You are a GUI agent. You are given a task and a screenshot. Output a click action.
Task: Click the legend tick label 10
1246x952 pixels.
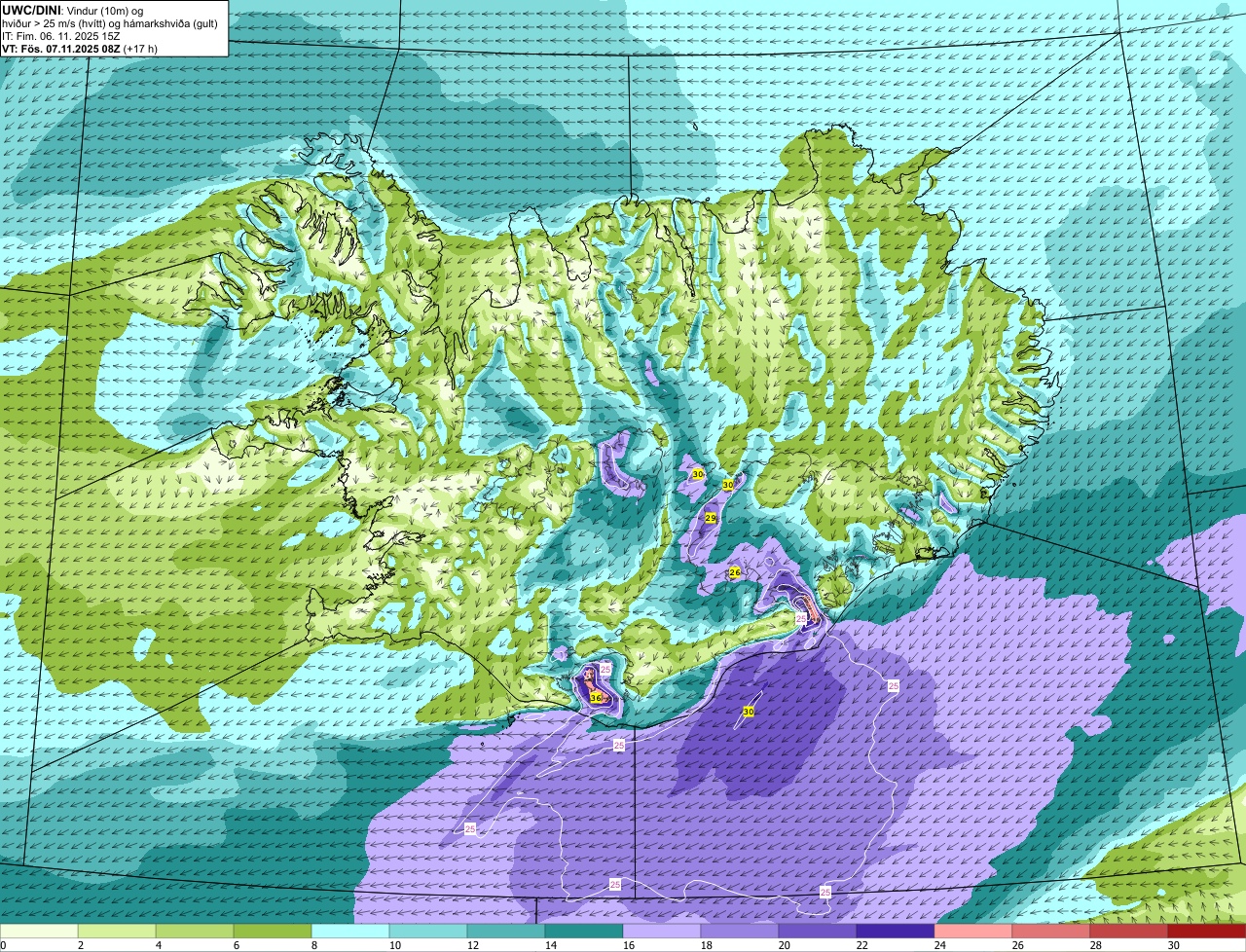tap(394, 945)
